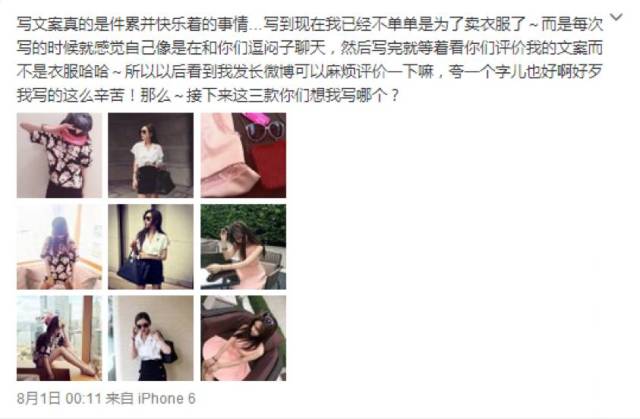View photo of woman carrying navy handbag

tap(151, 247)
